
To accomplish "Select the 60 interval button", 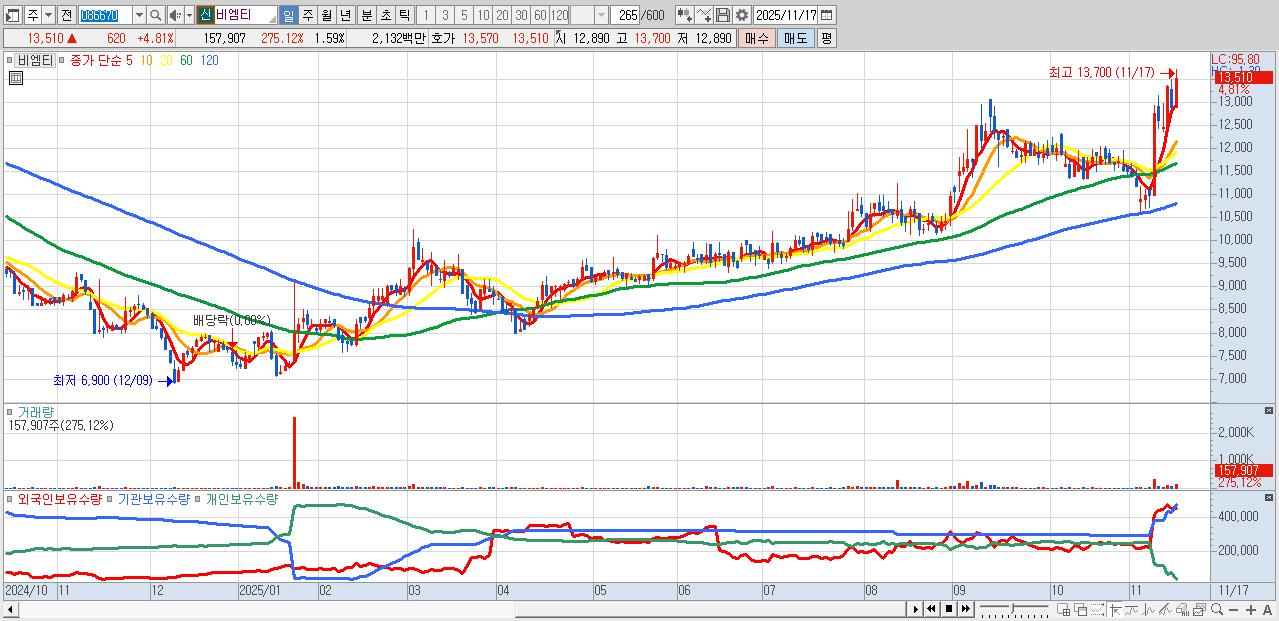I will (x=539, y=15).
